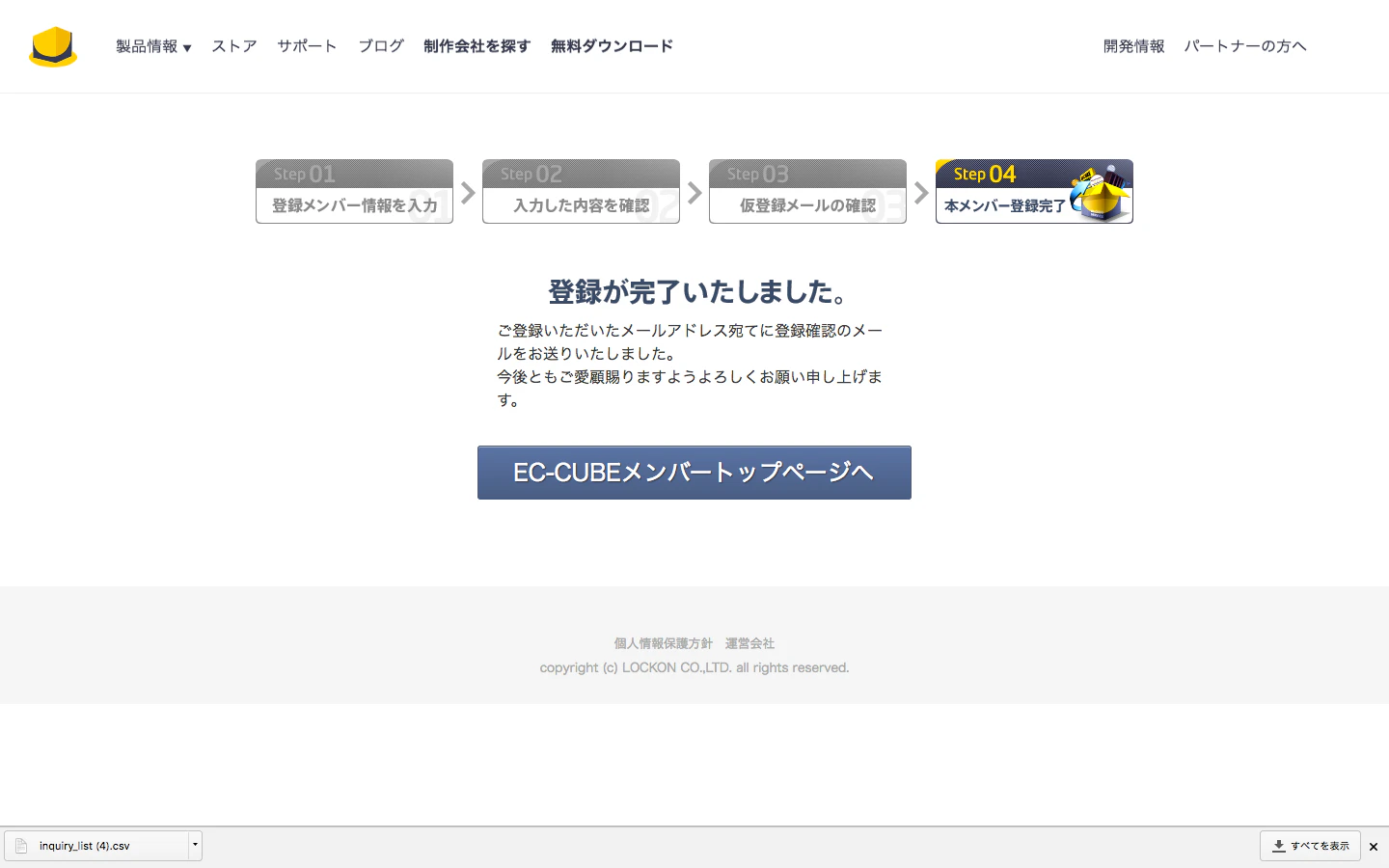Image resolution: width=1389 pixels, height=868 pixels.
Task: Click the EC-CUBE yellow cube logo
Action: click(x=53, y=46)
